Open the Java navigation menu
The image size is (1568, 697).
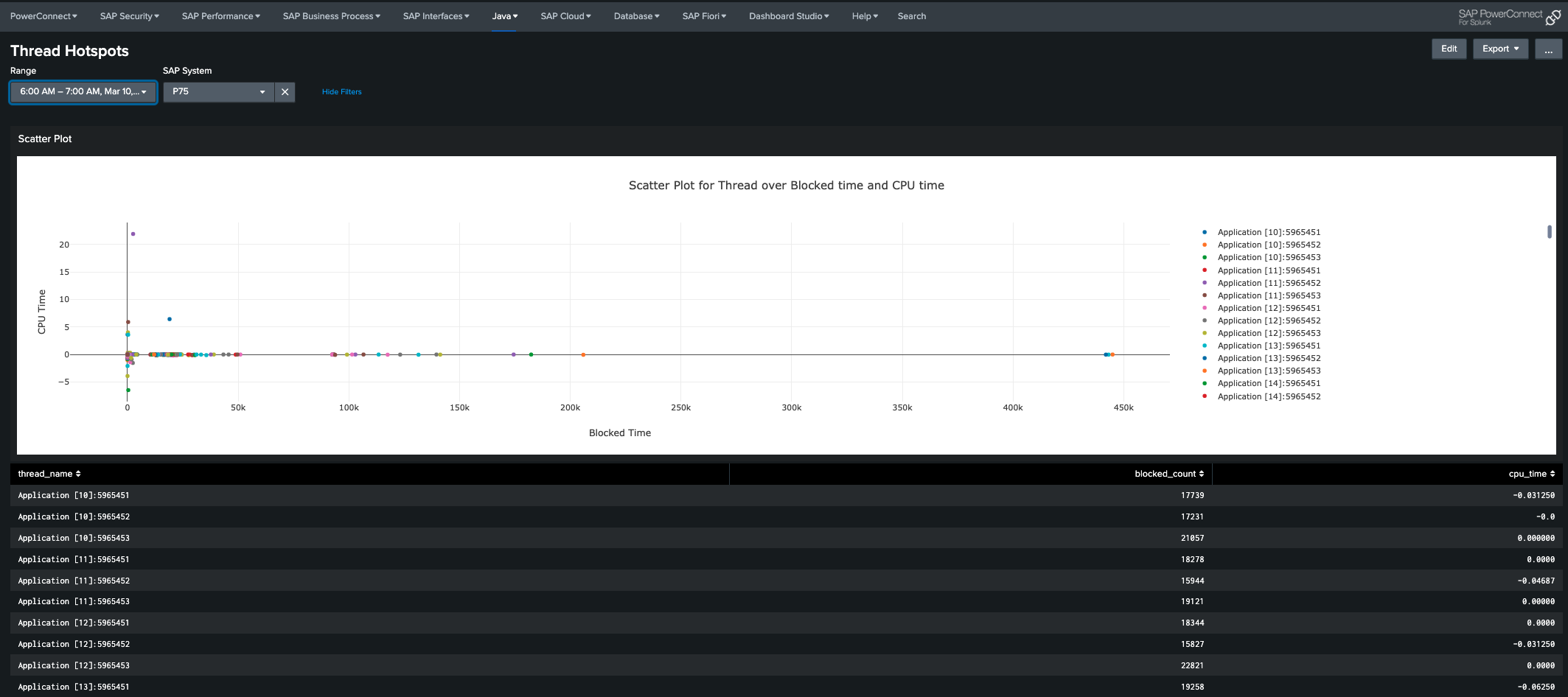point(504,16)
